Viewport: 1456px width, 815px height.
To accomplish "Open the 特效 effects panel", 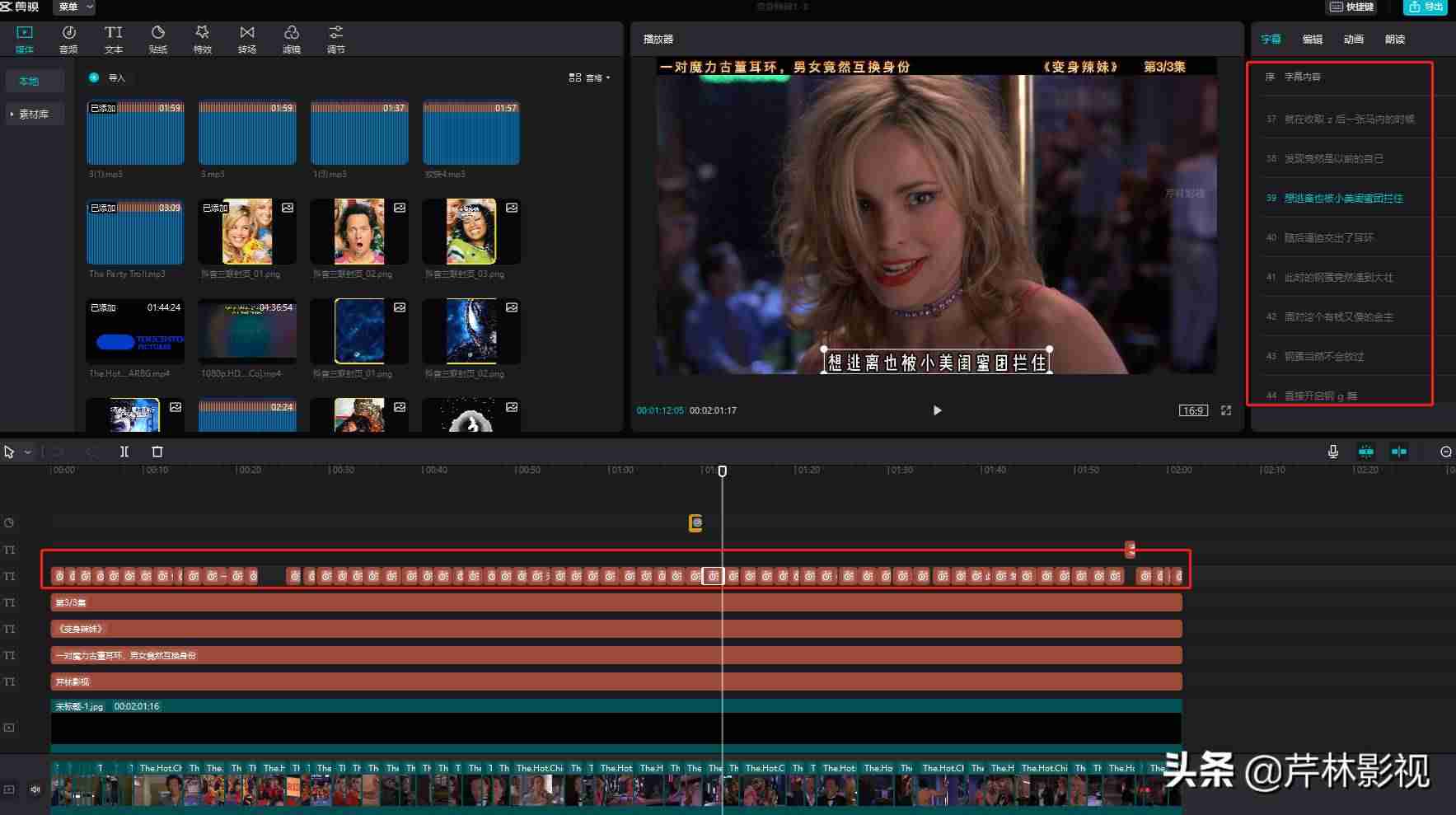I will pos(203,39).
